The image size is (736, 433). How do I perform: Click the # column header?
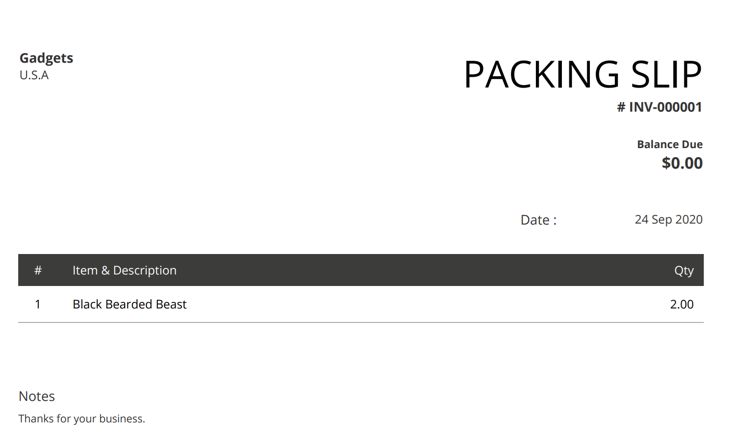38,270
